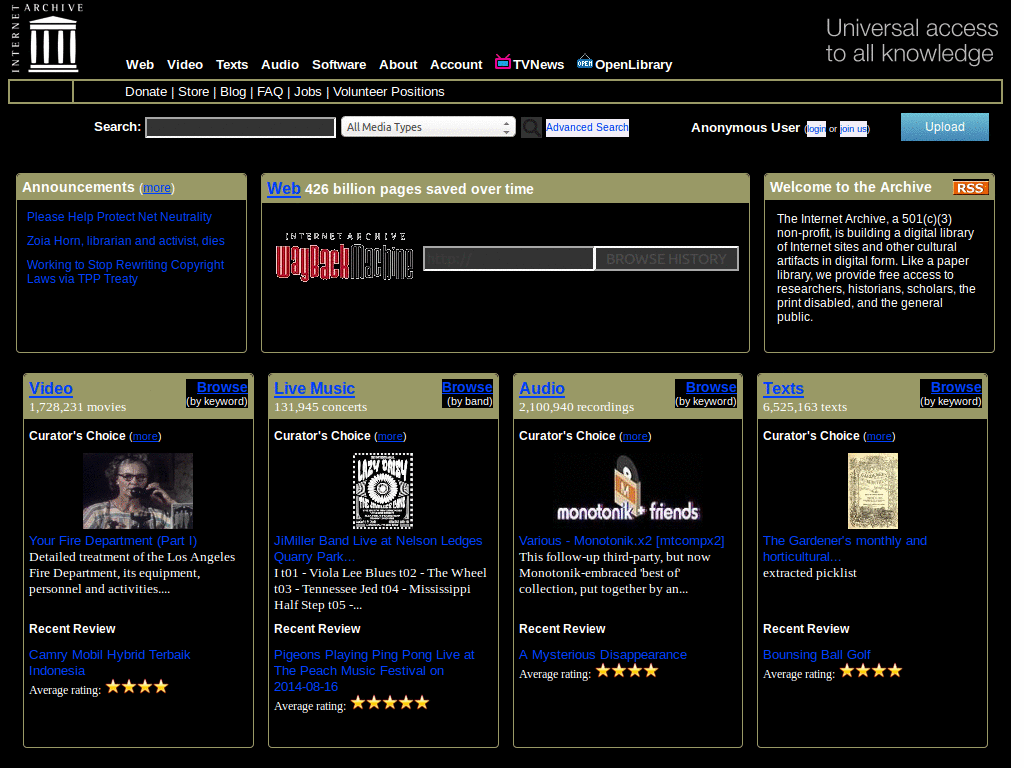Open the FAQ link

270,92
